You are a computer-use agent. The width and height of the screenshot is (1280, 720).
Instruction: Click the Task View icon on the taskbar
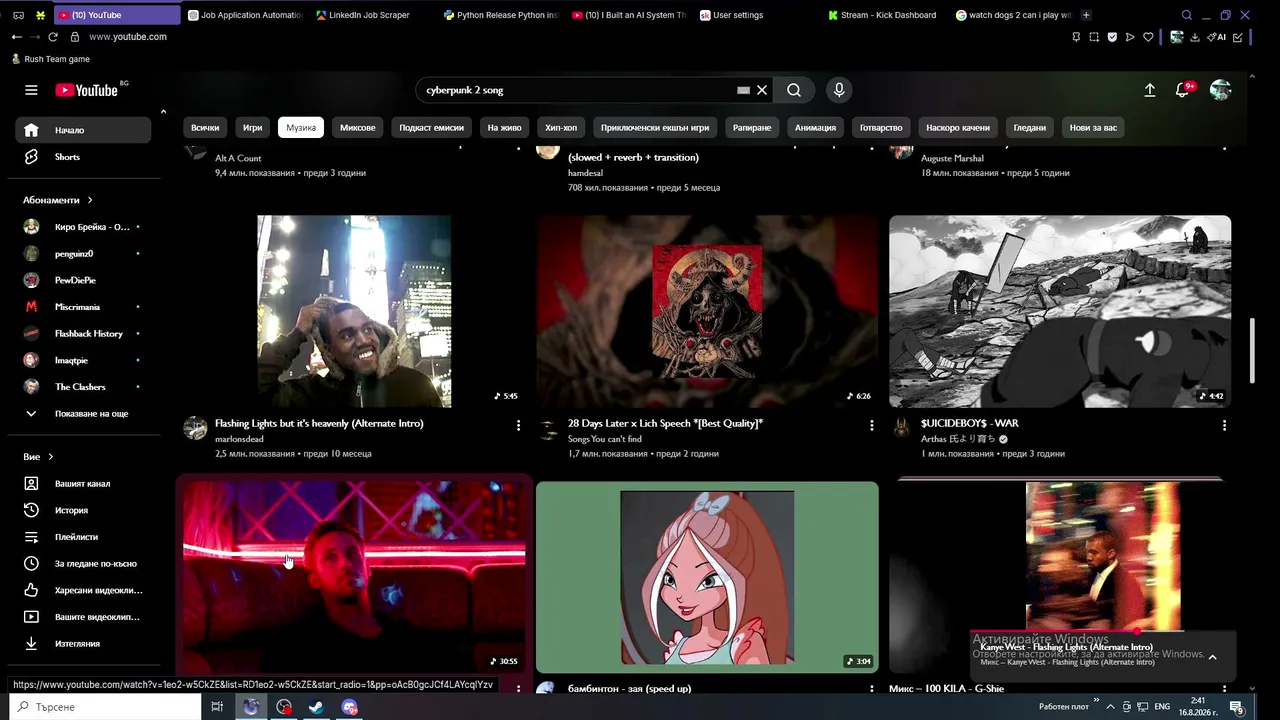pos(217,707)
